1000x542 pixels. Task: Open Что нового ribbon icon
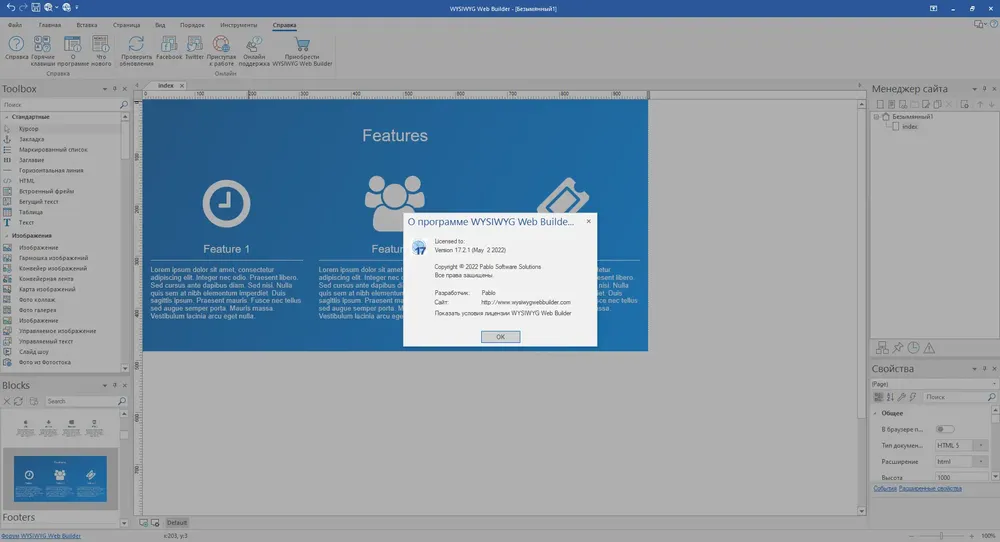click(x=101, y=44)
